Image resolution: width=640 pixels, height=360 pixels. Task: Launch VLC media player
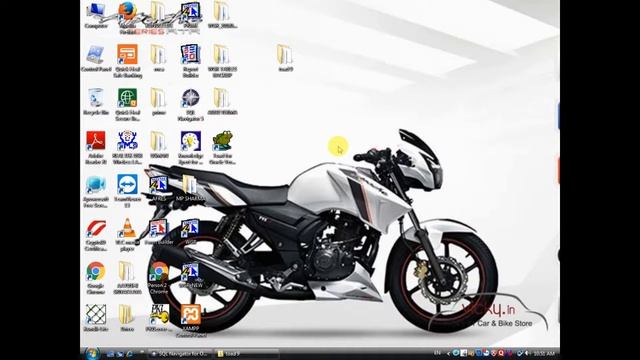tap(127, 235)
